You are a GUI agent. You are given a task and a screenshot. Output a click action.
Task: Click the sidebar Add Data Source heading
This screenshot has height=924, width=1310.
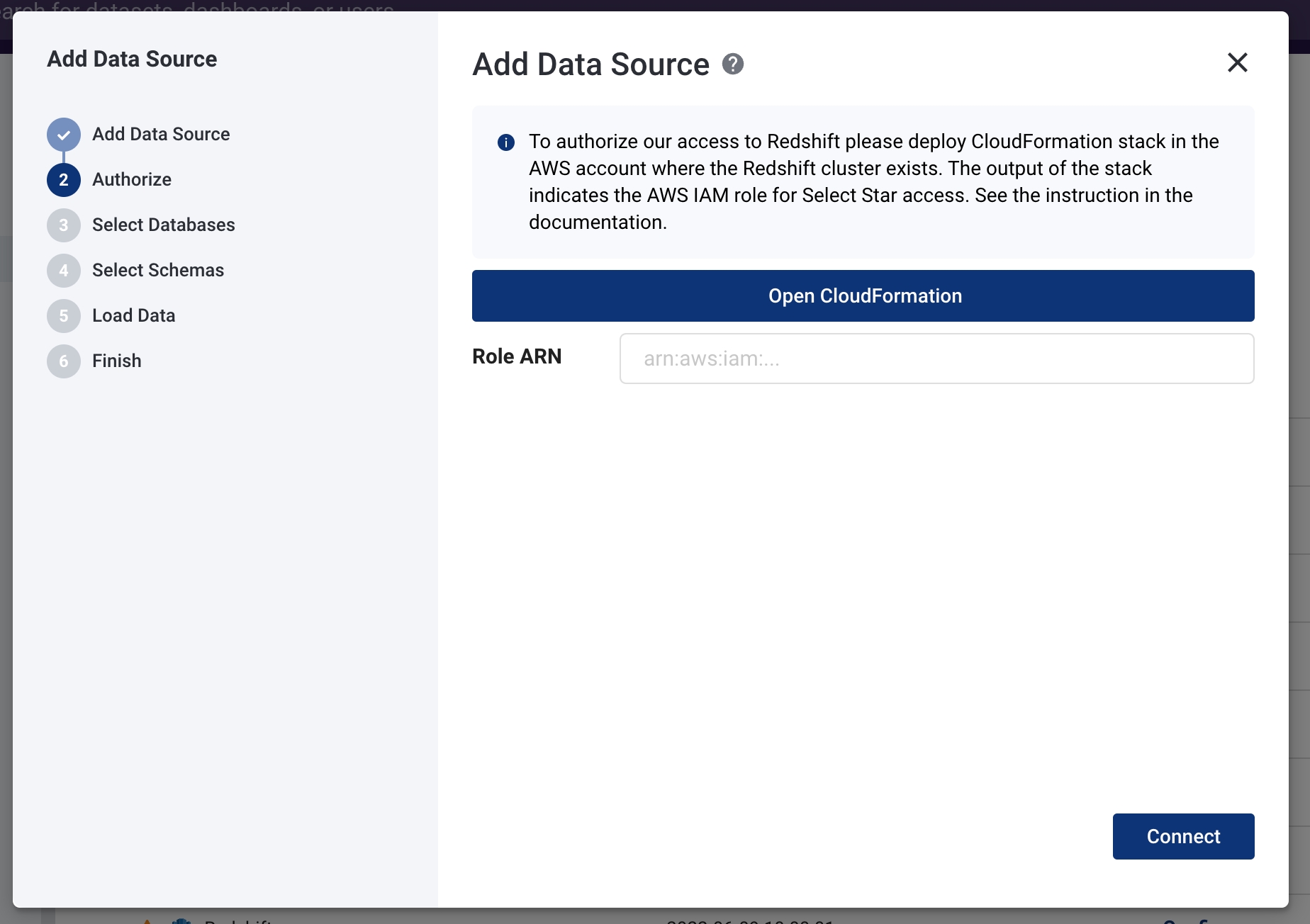pyautogui.click(x=132, y=59)
